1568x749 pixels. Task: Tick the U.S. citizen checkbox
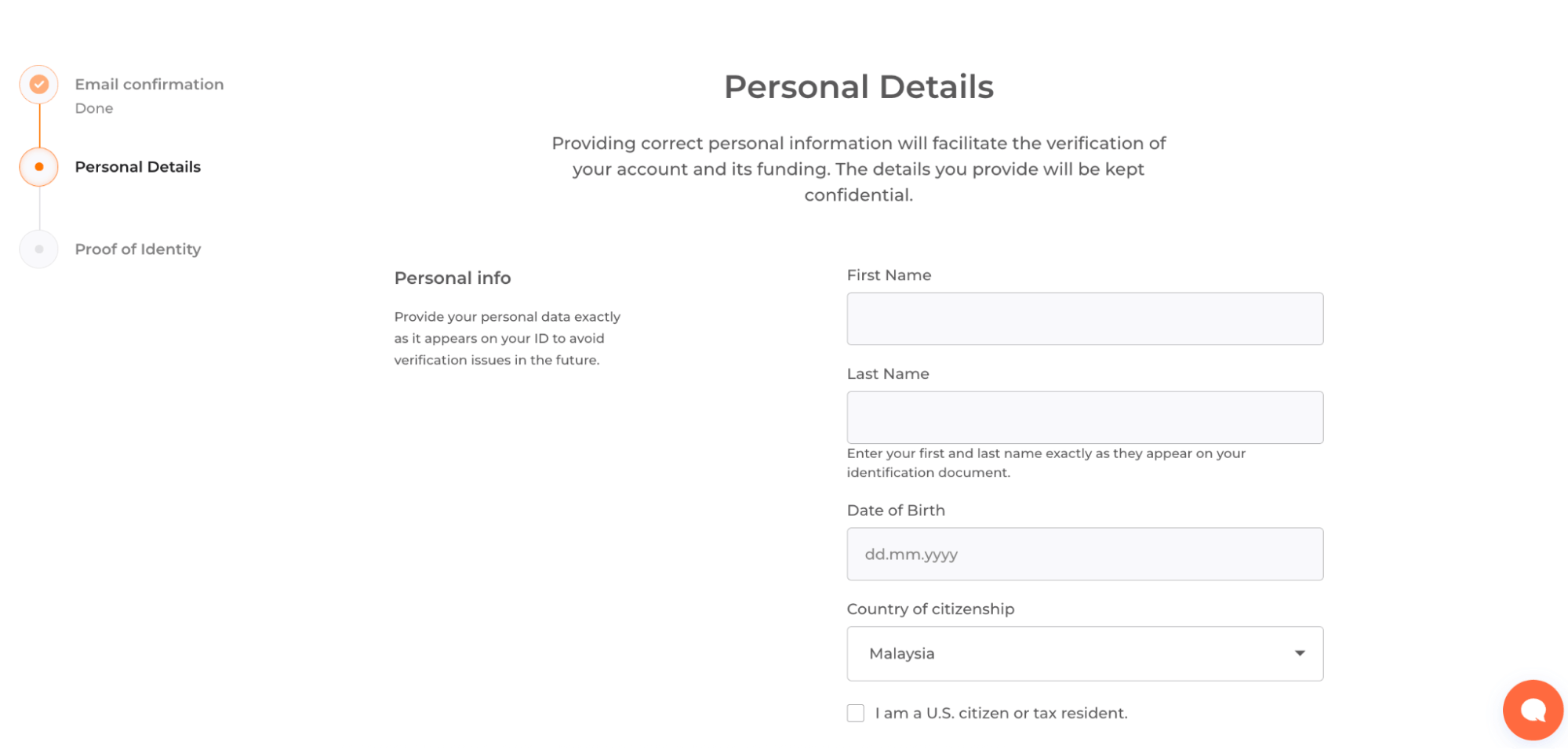point(856,713)
